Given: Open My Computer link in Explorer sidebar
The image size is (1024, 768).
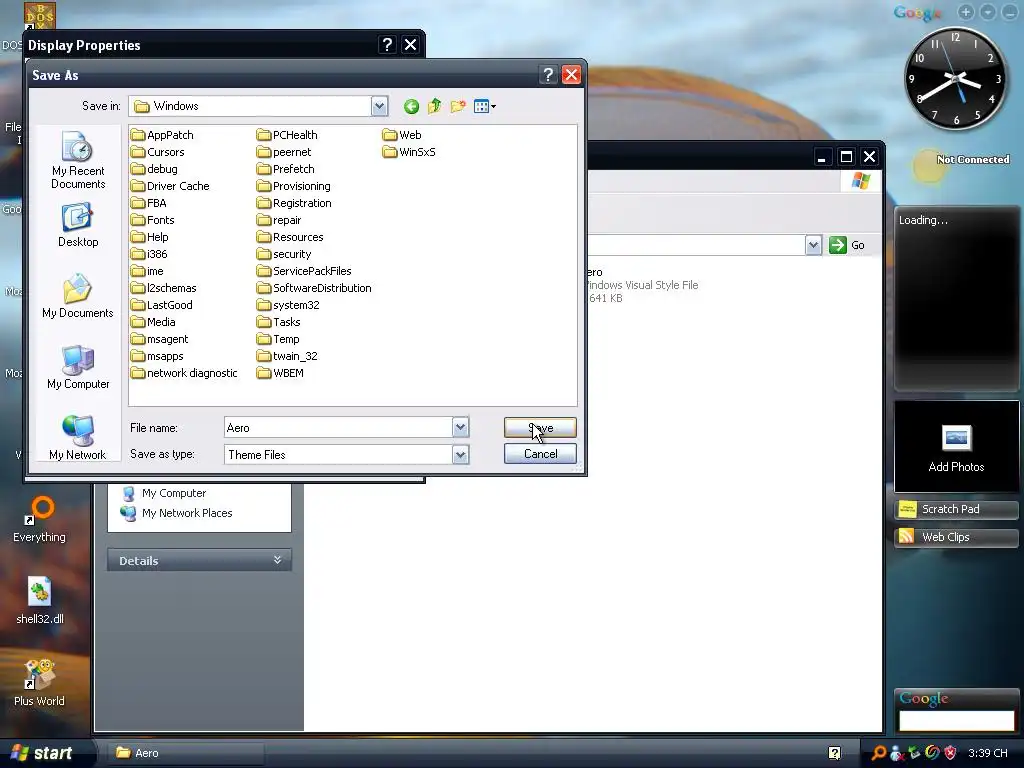Looking at the screenshot, I should tap(165, 493).
